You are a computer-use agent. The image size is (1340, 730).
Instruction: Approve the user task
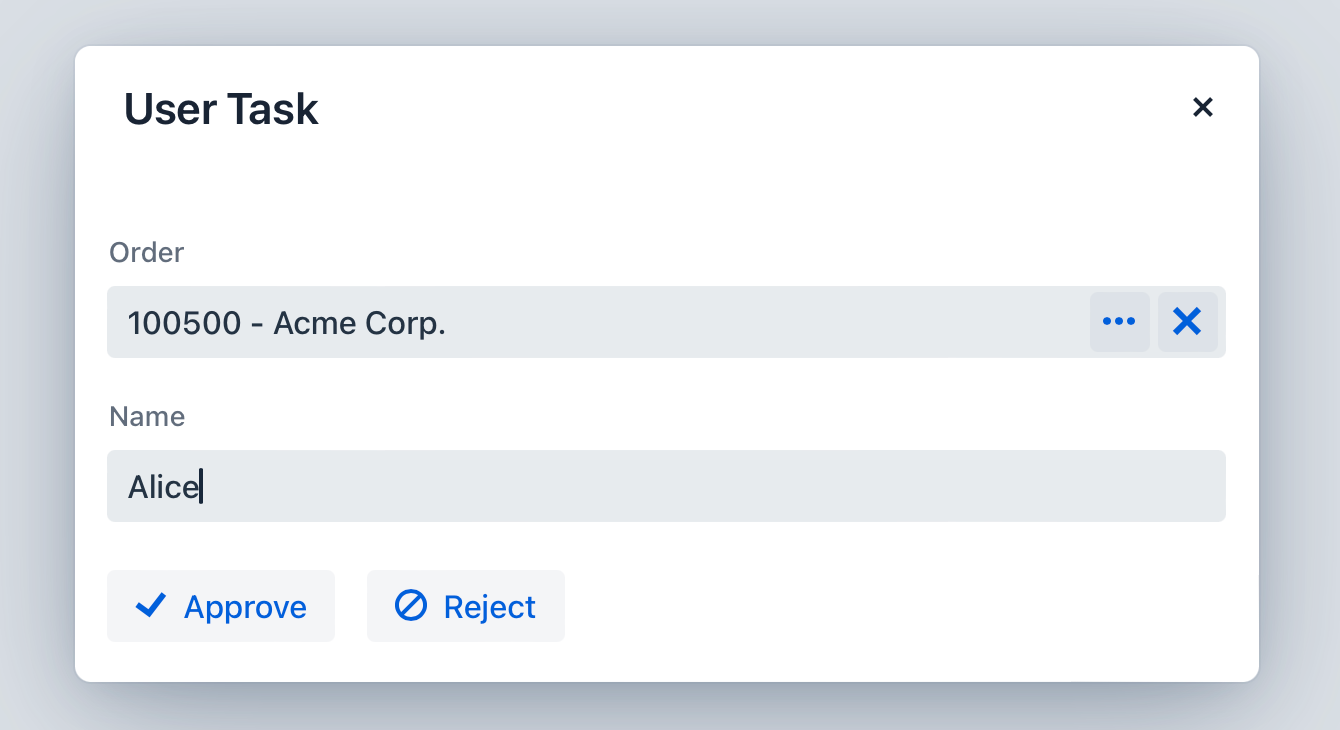pos(221,605)
